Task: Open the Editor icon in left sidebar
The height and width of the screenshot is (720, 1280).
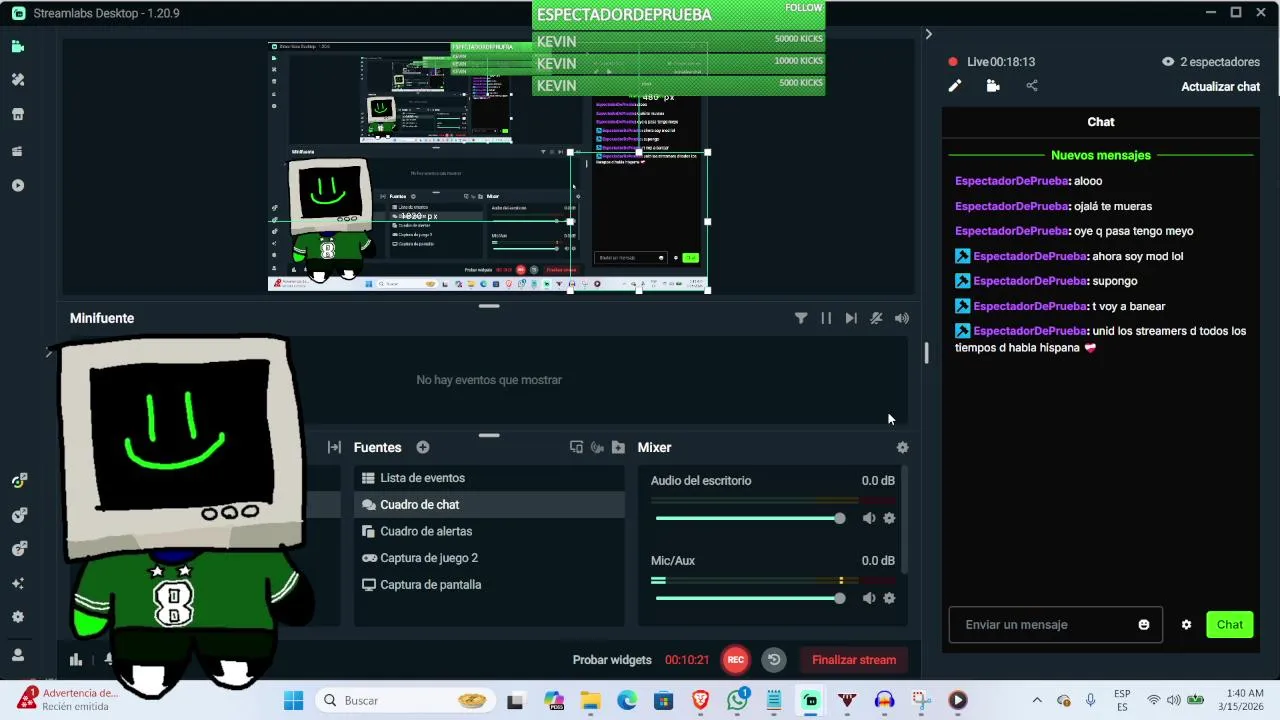Action: pyautogui.click(x=18, y=46)
